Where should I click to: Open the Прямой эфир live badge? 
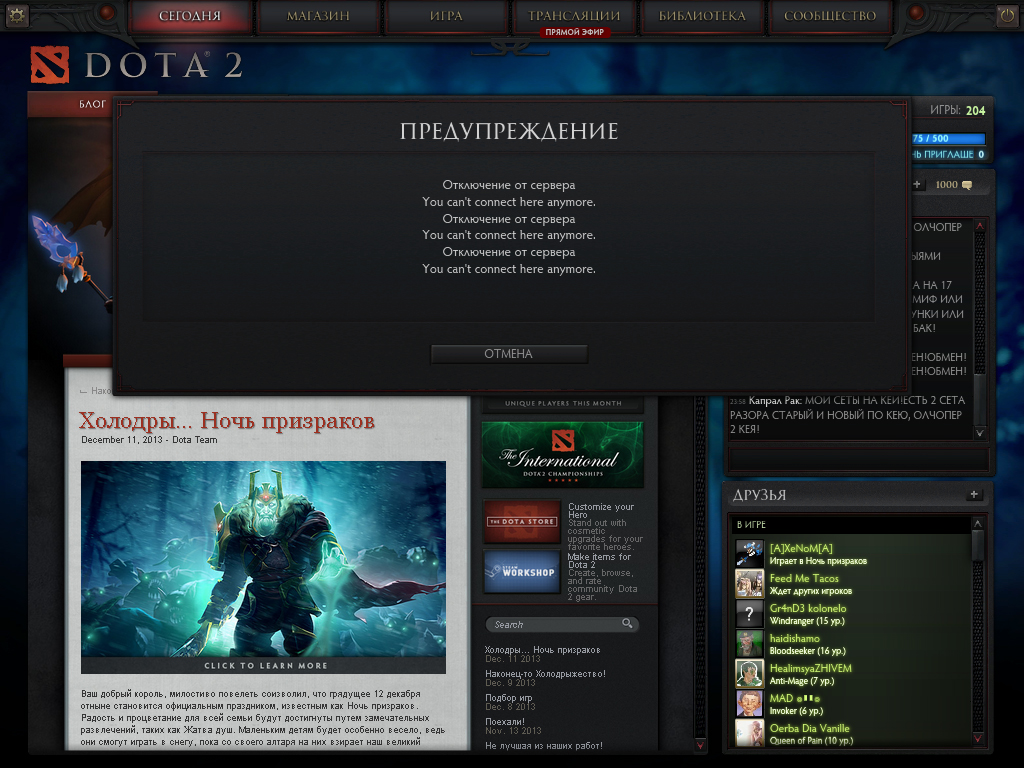(575, 32)
